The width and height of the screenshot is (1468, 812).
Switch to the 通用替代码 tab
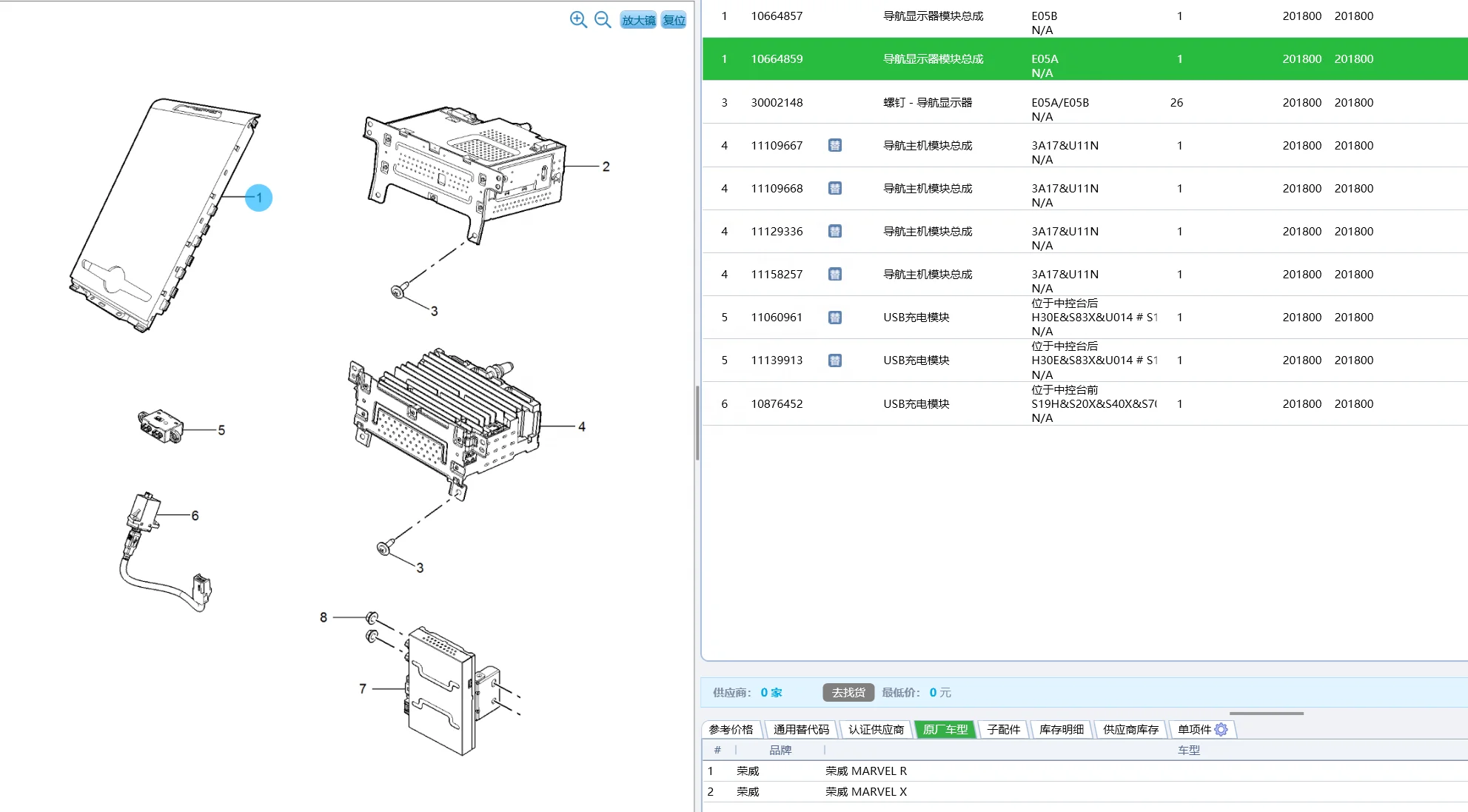point(801,729)
